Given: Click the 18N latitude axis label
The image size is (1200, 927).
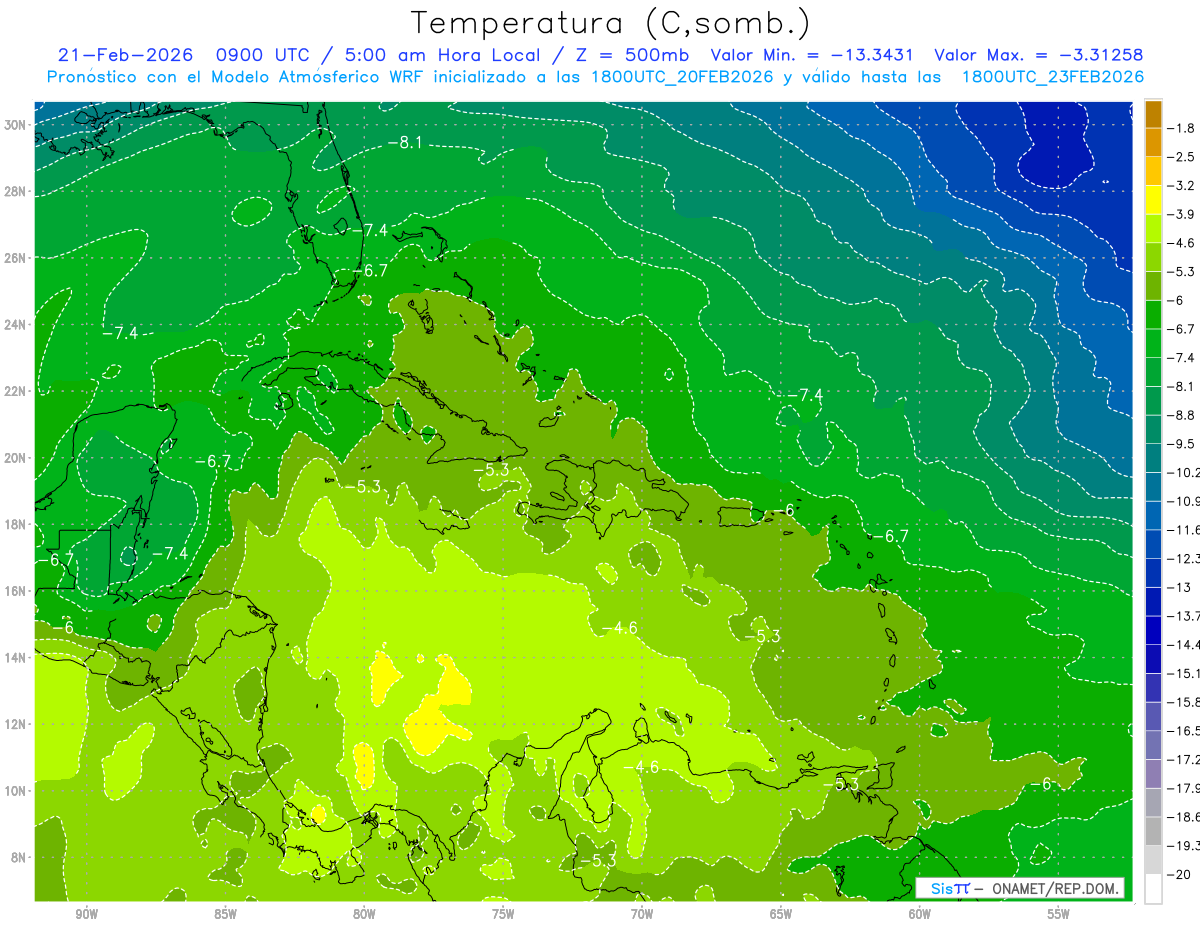Looking at the screenshot, I should click(x=17, y=524).
